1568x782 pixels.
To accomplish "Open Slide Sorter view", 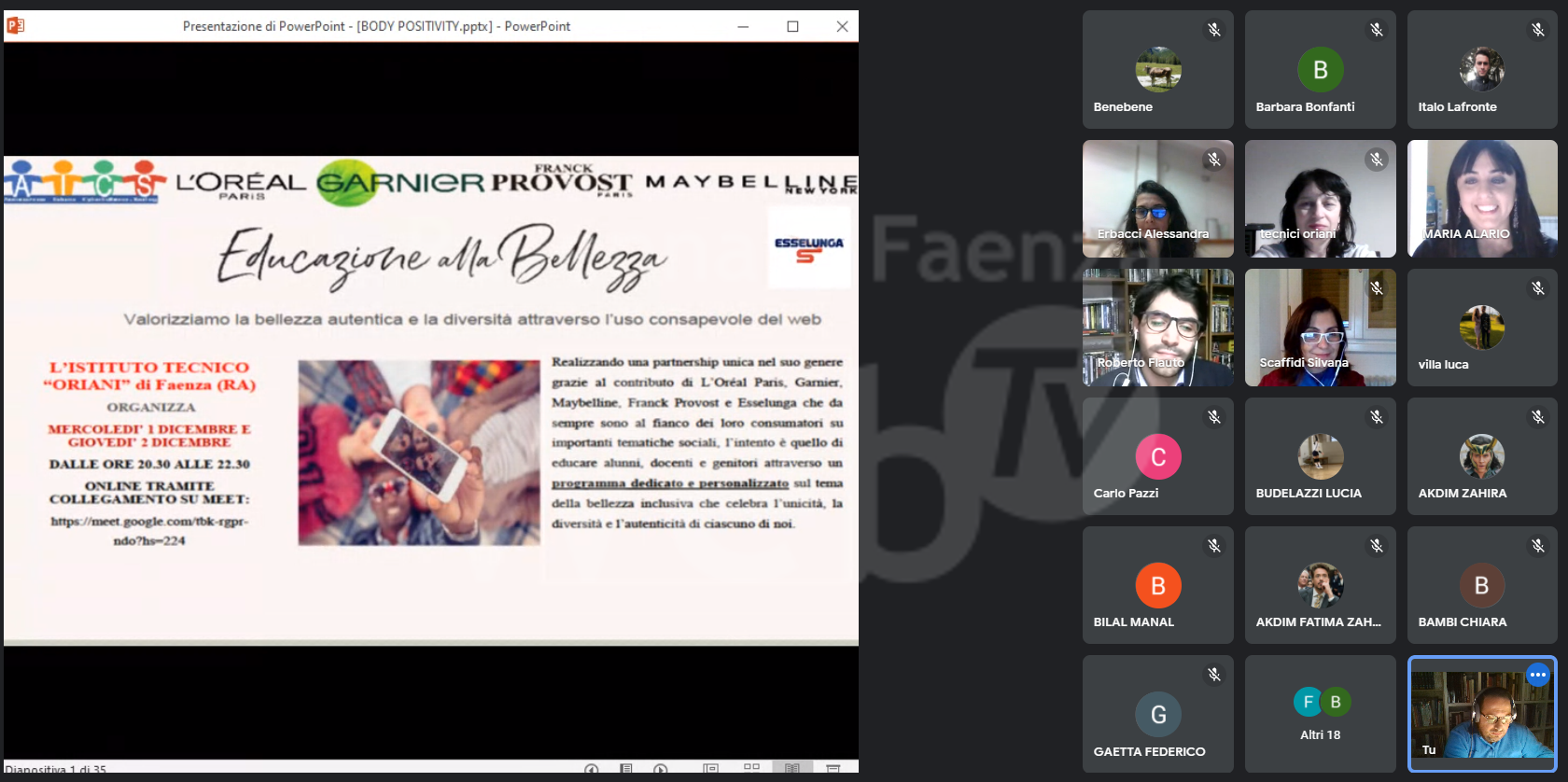I will click(751, 768).
